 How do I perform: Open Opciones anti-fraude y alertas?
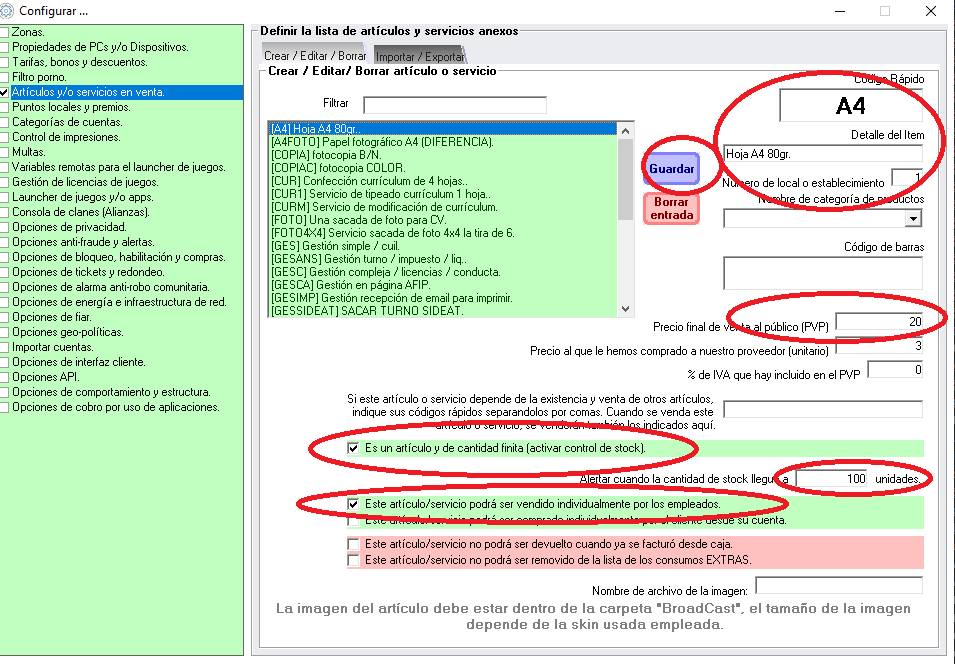83,242
